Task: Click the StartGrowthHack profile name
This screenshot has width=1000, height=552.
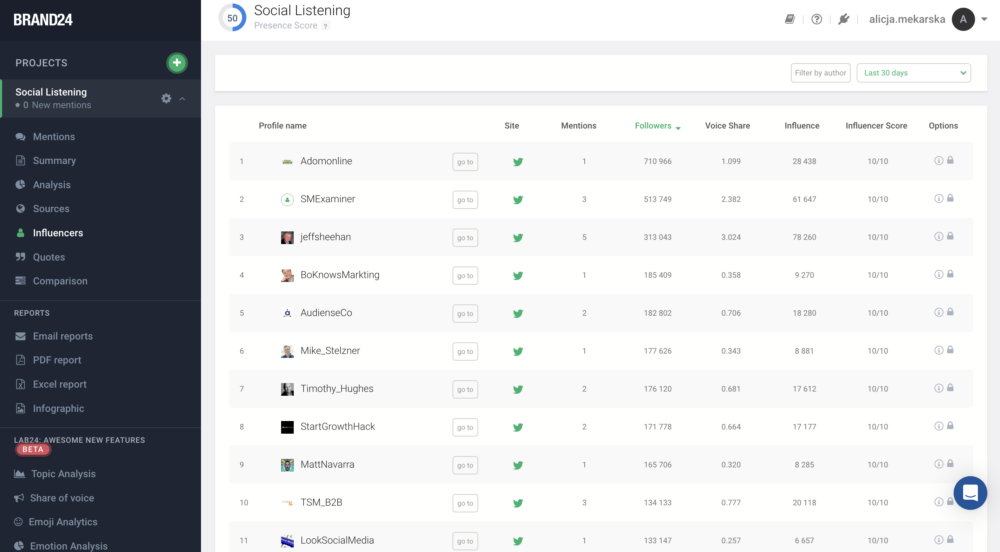Action: click(x=337, y=426)
